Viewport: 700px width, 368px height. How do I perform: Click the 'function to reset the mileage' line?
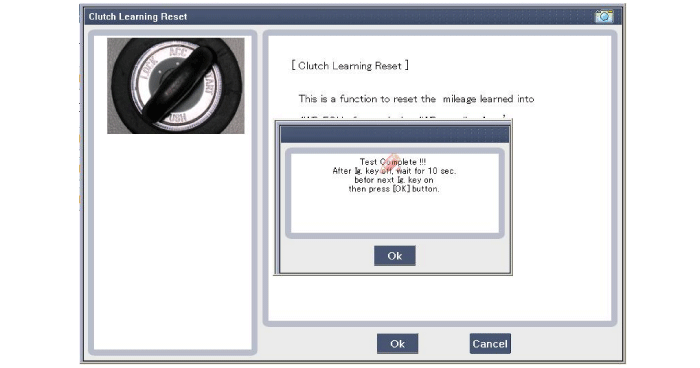coord(416,99)
